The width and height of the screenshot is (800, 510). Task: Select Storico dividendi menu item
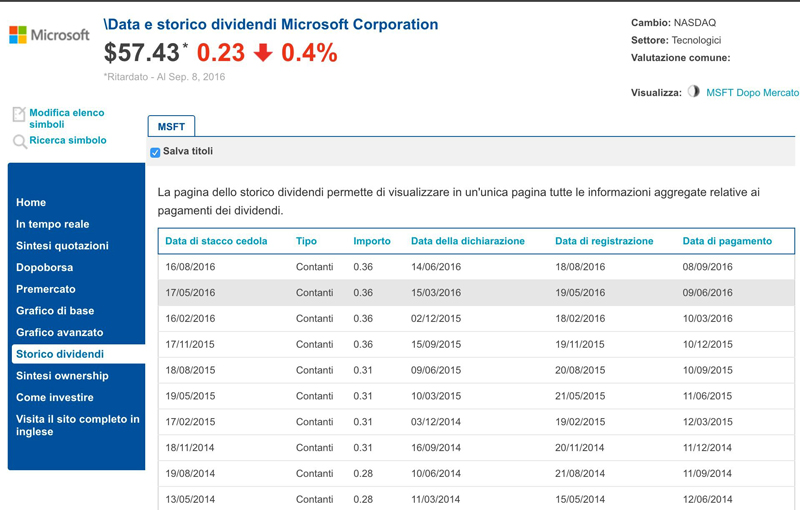(60, 354)
